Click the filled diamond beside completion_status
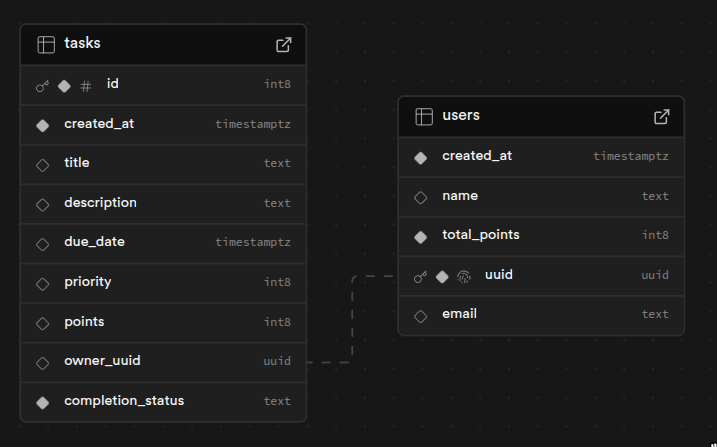 [43, 402]
